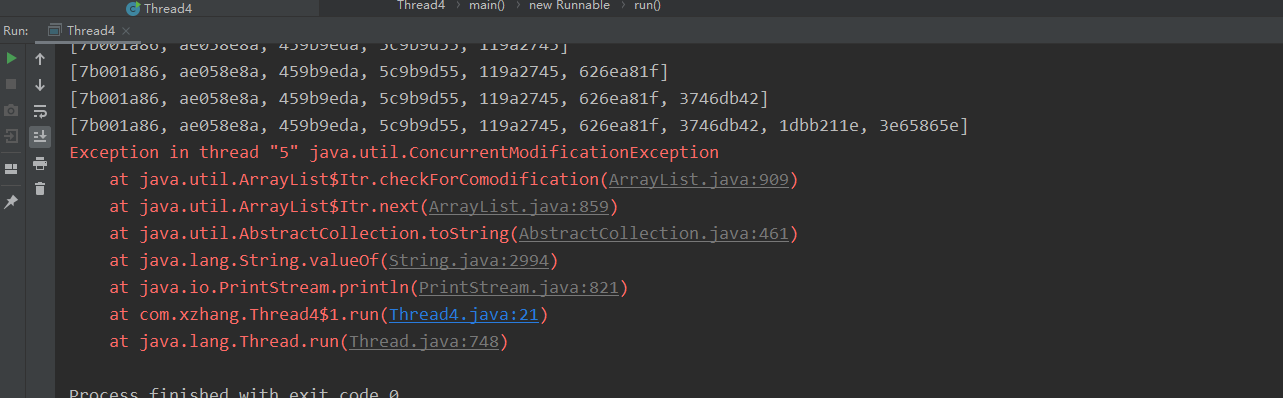This screenshot has width=1283, height=398.
Task: Click the Exit arrow icon in Run toolbar
Action: [x=11, y=136]
